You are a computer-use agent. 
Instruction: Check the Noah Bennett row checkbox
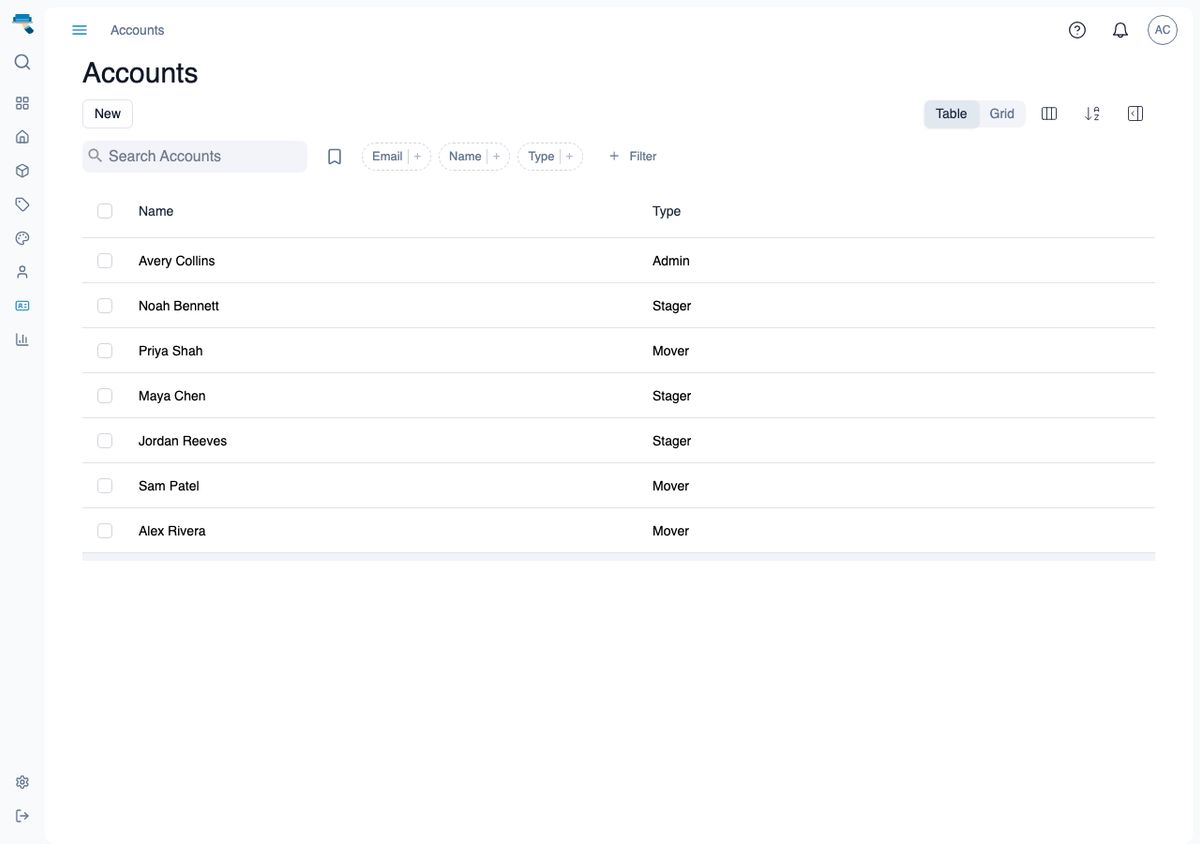click(x=105, y=306)
